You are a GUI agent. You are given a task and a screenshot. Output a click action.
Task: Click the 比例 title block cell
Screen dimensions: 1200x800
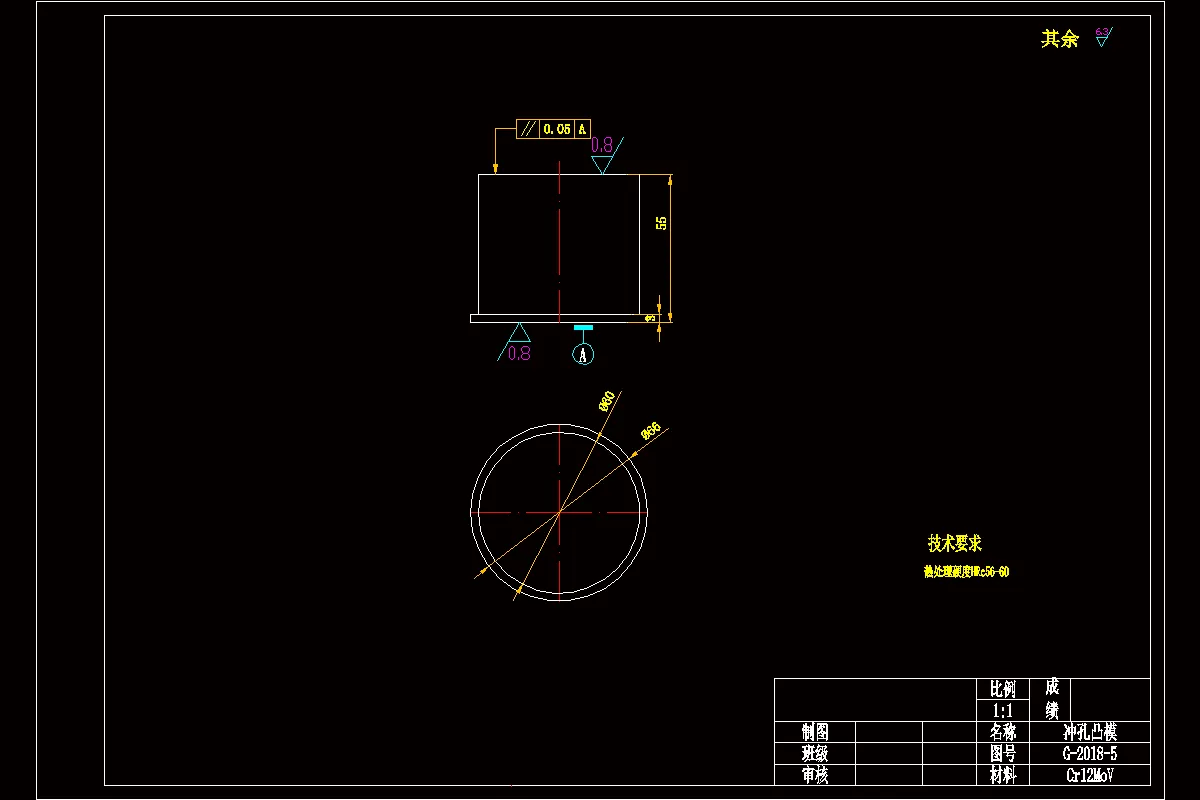pos(1003,689)
